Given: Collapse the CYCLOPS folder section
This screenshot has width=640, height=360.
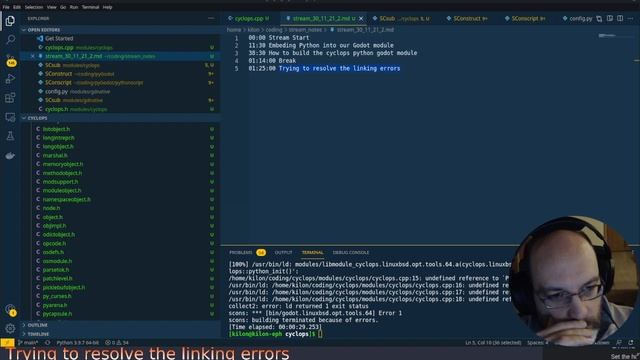Looking at the screenshot, I should tap(37, 118).
